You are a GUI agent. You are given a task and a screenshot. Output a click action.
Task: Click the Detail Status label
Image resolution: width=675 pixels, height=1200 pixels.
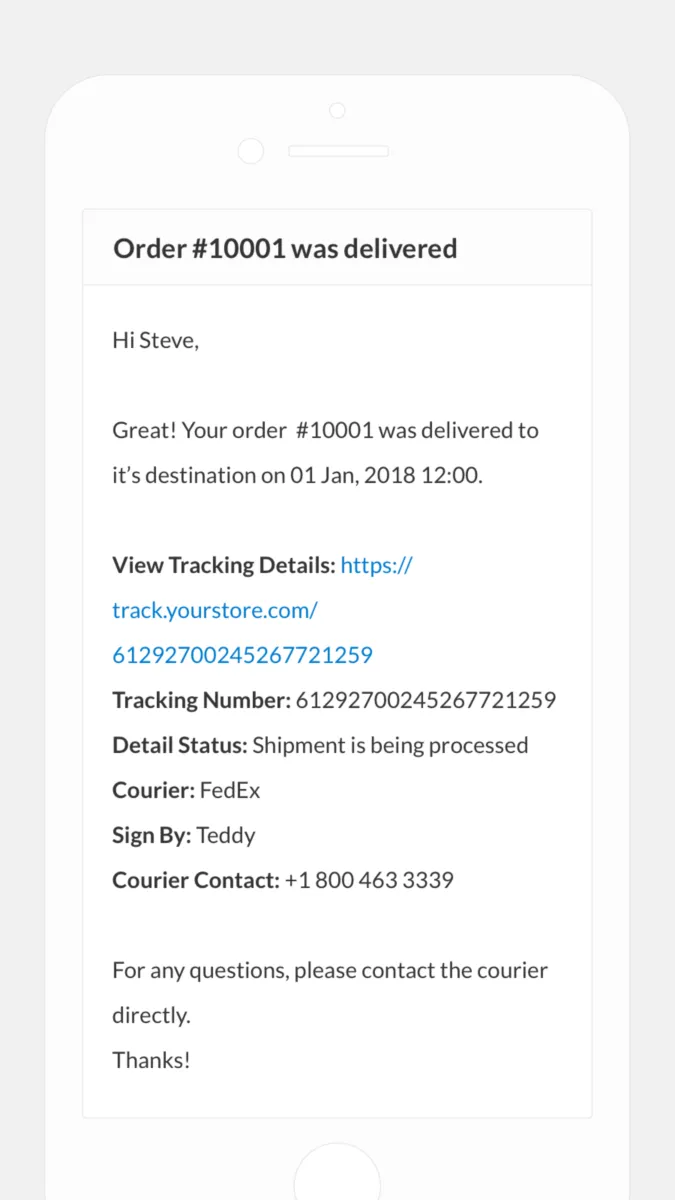tap(179, 745)
